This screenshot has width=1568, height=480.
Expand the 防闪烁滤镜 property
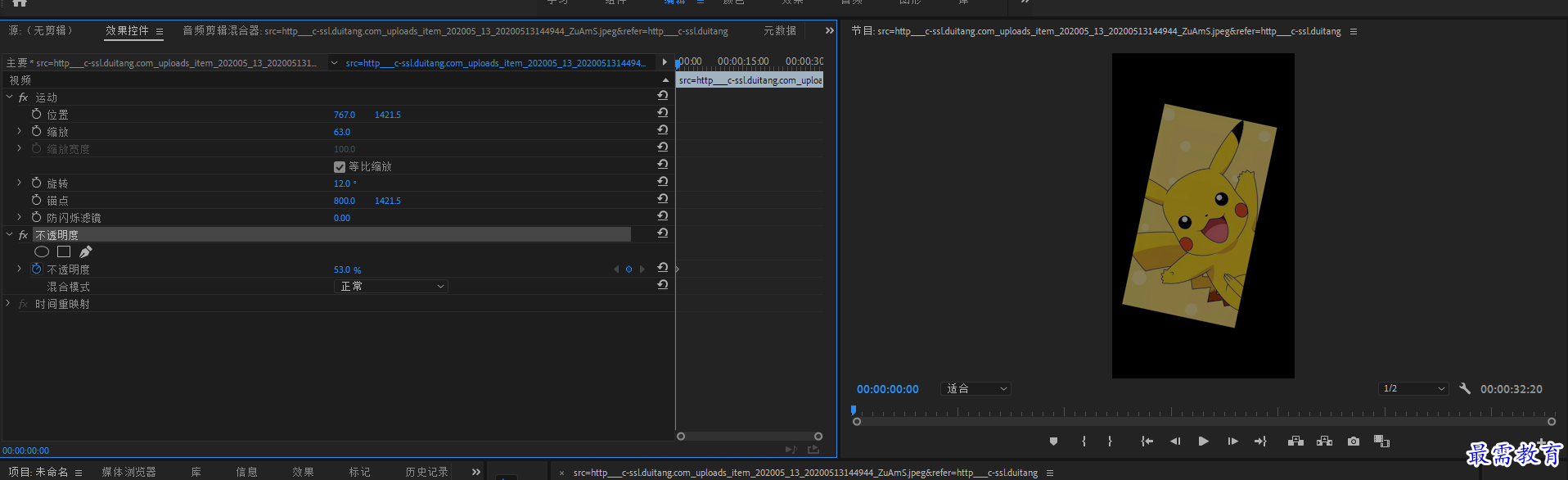tap(19, 217)
